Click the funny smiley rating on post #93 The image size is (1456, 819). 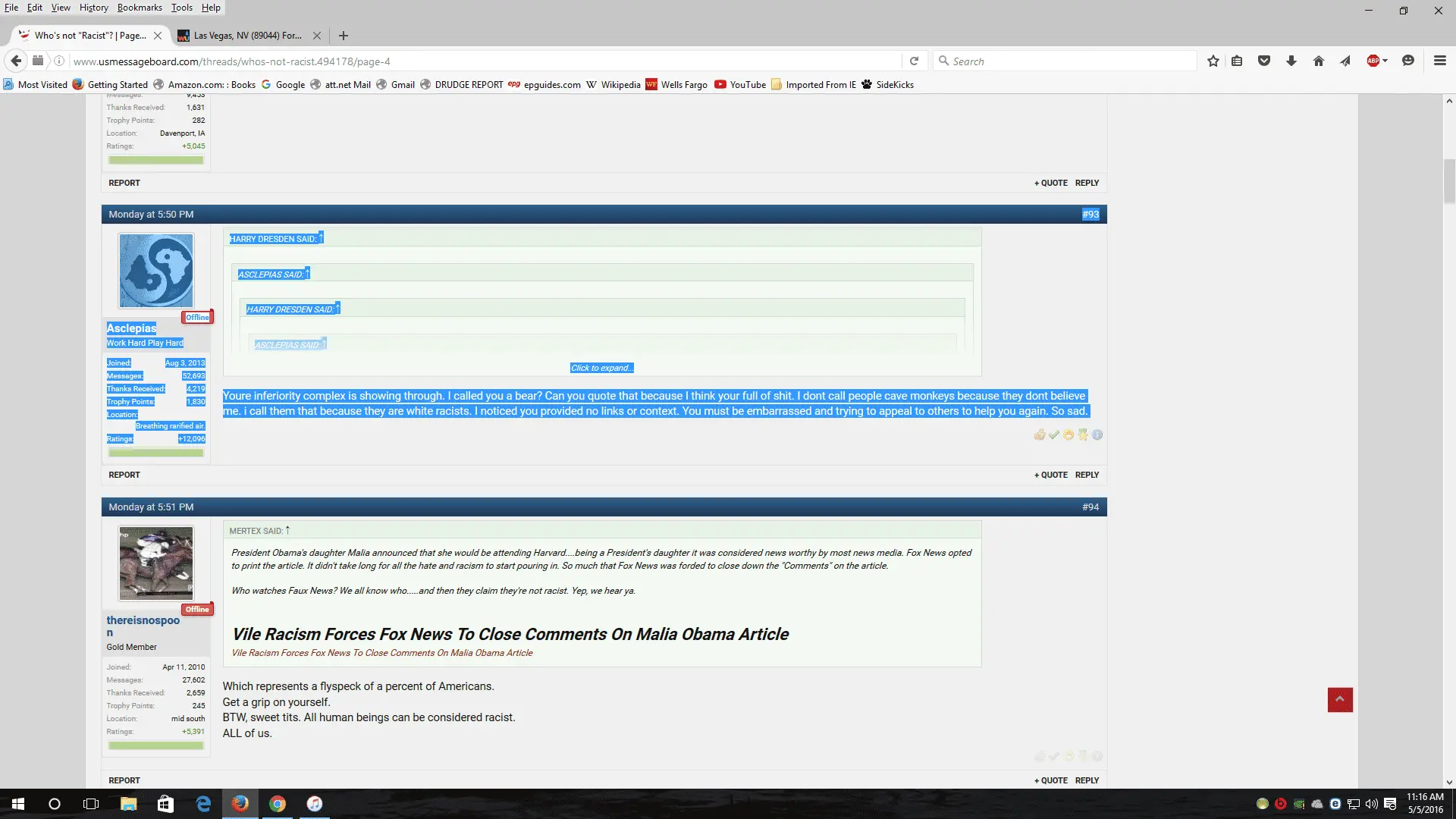coord(1068,435)
